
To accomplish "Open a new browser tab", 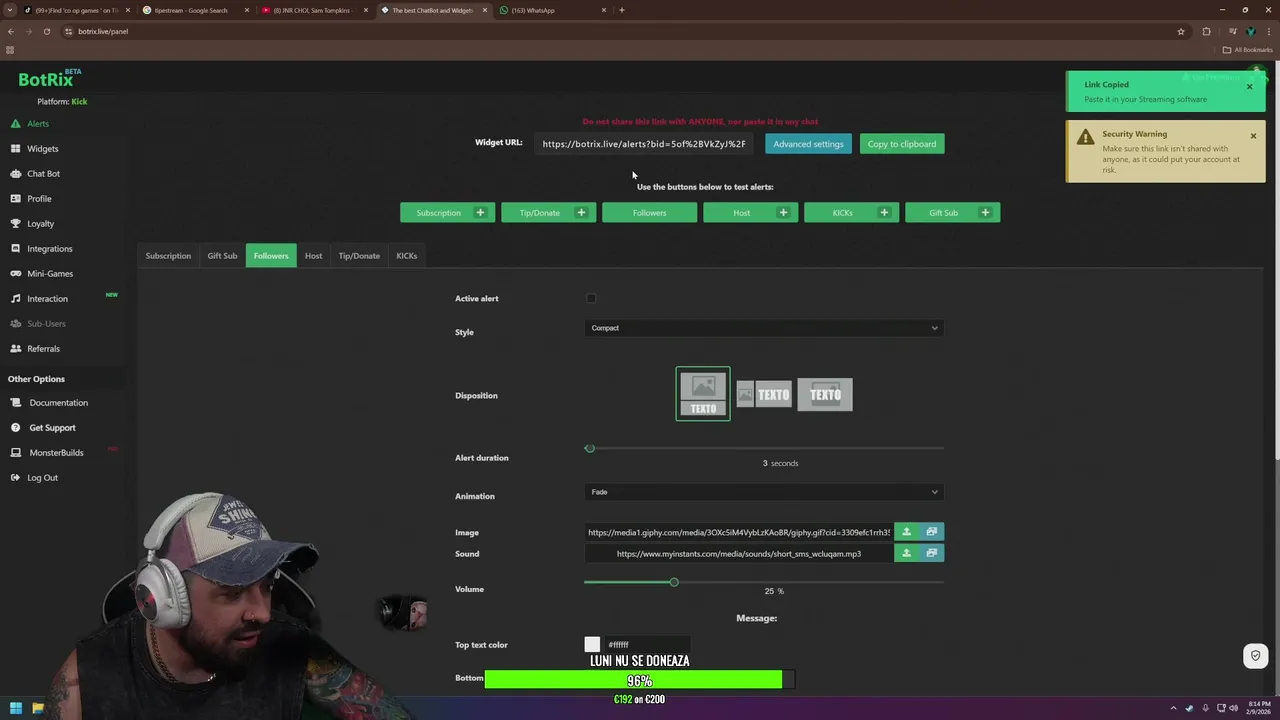I will coord(622,10).
